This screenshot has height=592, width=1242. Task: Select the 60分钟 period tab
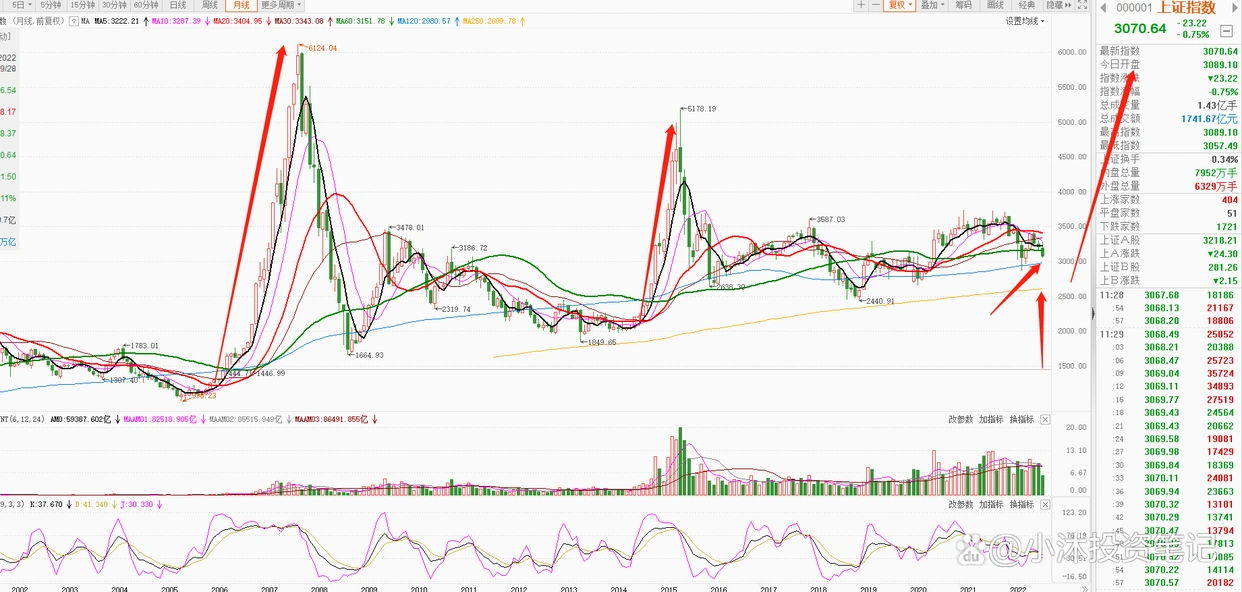pos(146,5)
